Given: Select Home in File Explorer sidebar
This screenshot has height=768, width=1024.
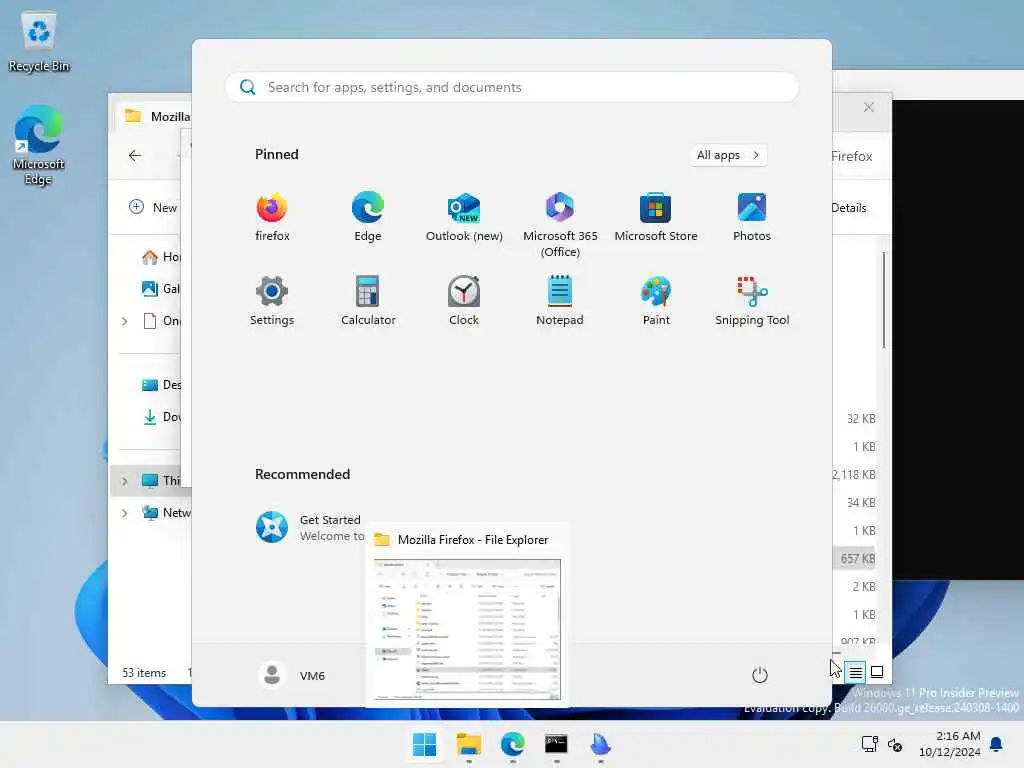Looking at the screenshot, I should point(161,257).
